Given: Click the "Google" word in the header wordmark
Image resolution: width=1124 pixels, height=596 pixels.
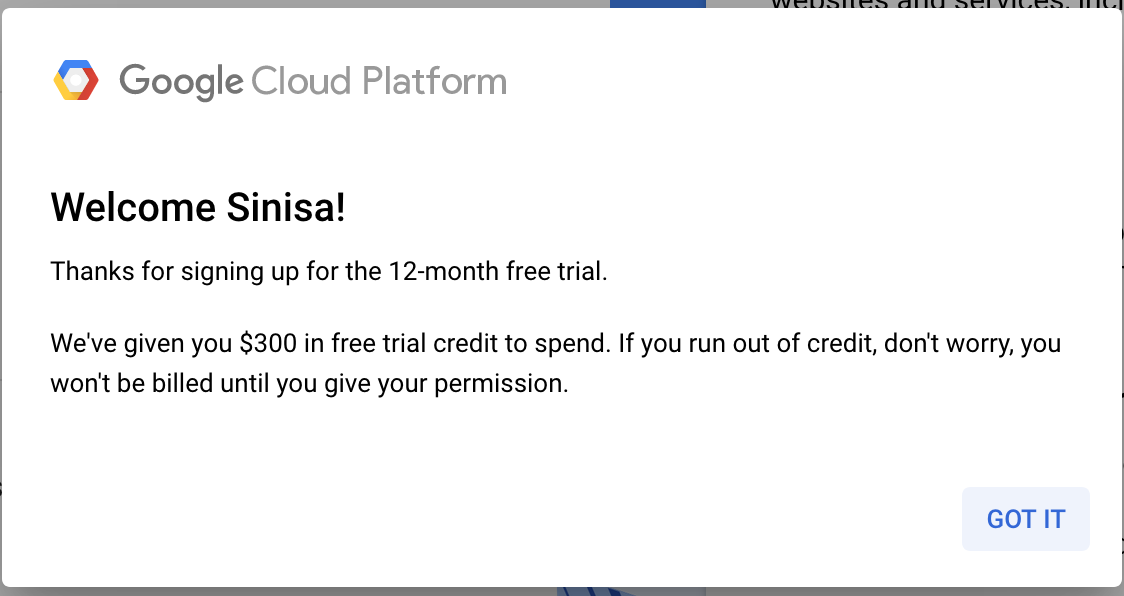Looking at the screenshot, I should click(181, 81).
